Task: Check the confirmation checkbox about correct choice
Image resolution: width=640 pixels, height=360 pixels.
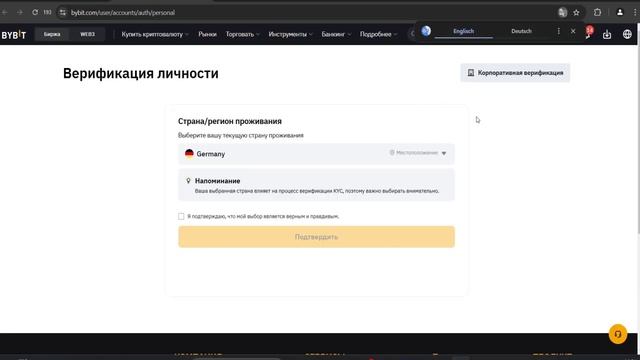Action: (181, 216)
